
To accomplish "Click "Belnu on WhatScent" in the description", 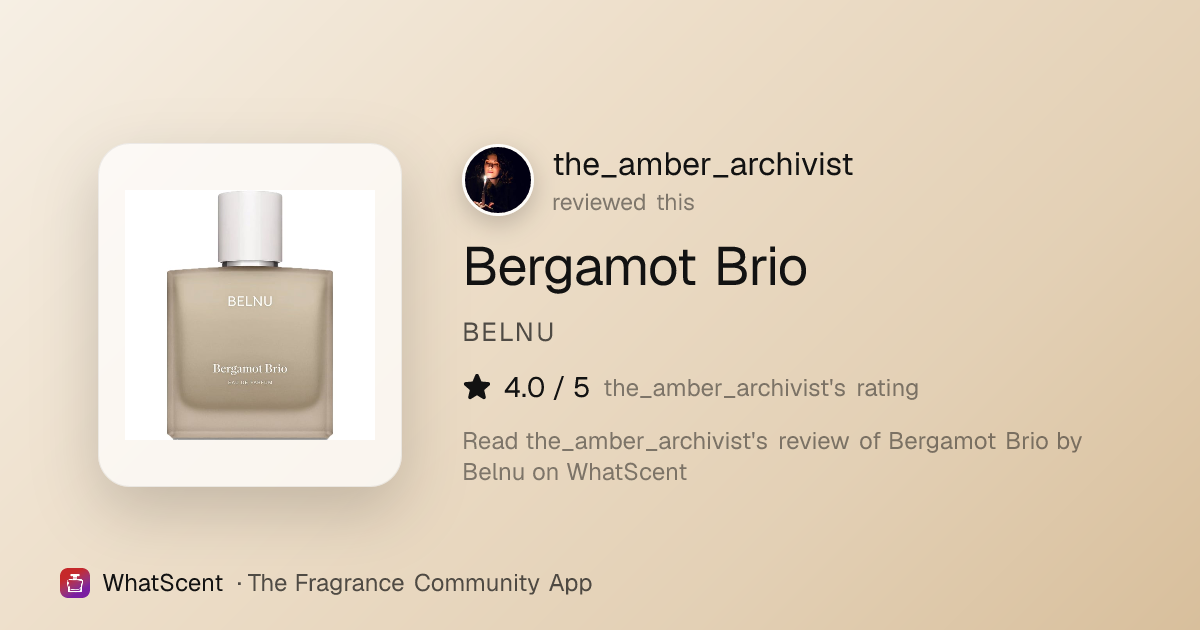I will (x=575, y=472).
